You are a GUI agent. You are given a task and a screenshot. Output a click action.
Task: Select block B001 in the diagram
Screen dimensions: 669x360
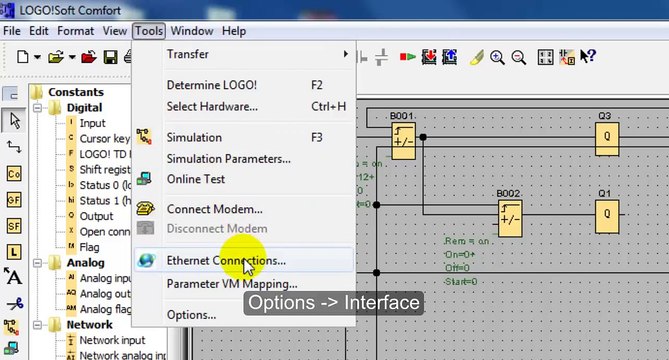click(x=403, y=141)
